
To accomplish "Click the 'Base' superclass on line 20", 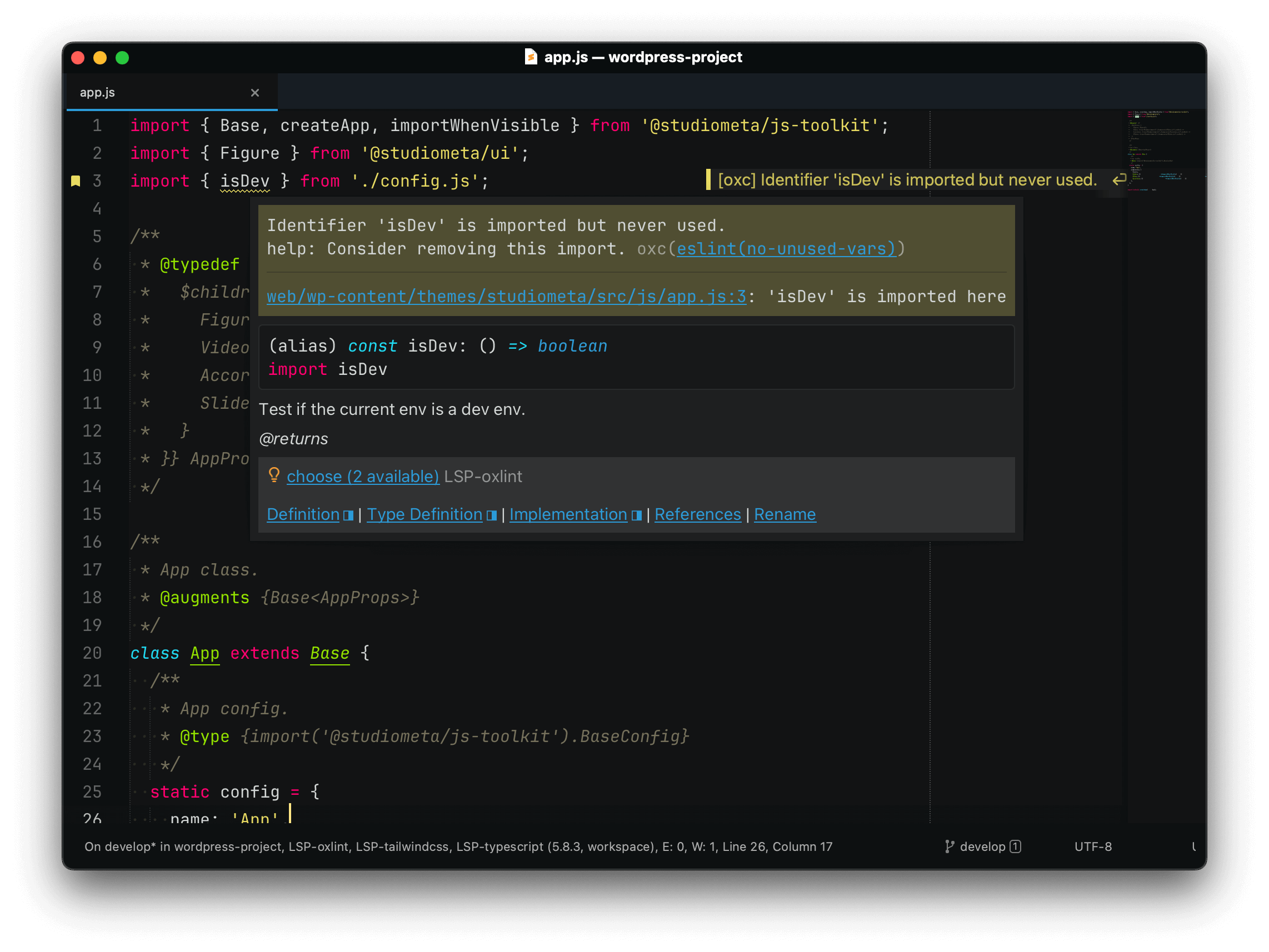I will 329,653.
